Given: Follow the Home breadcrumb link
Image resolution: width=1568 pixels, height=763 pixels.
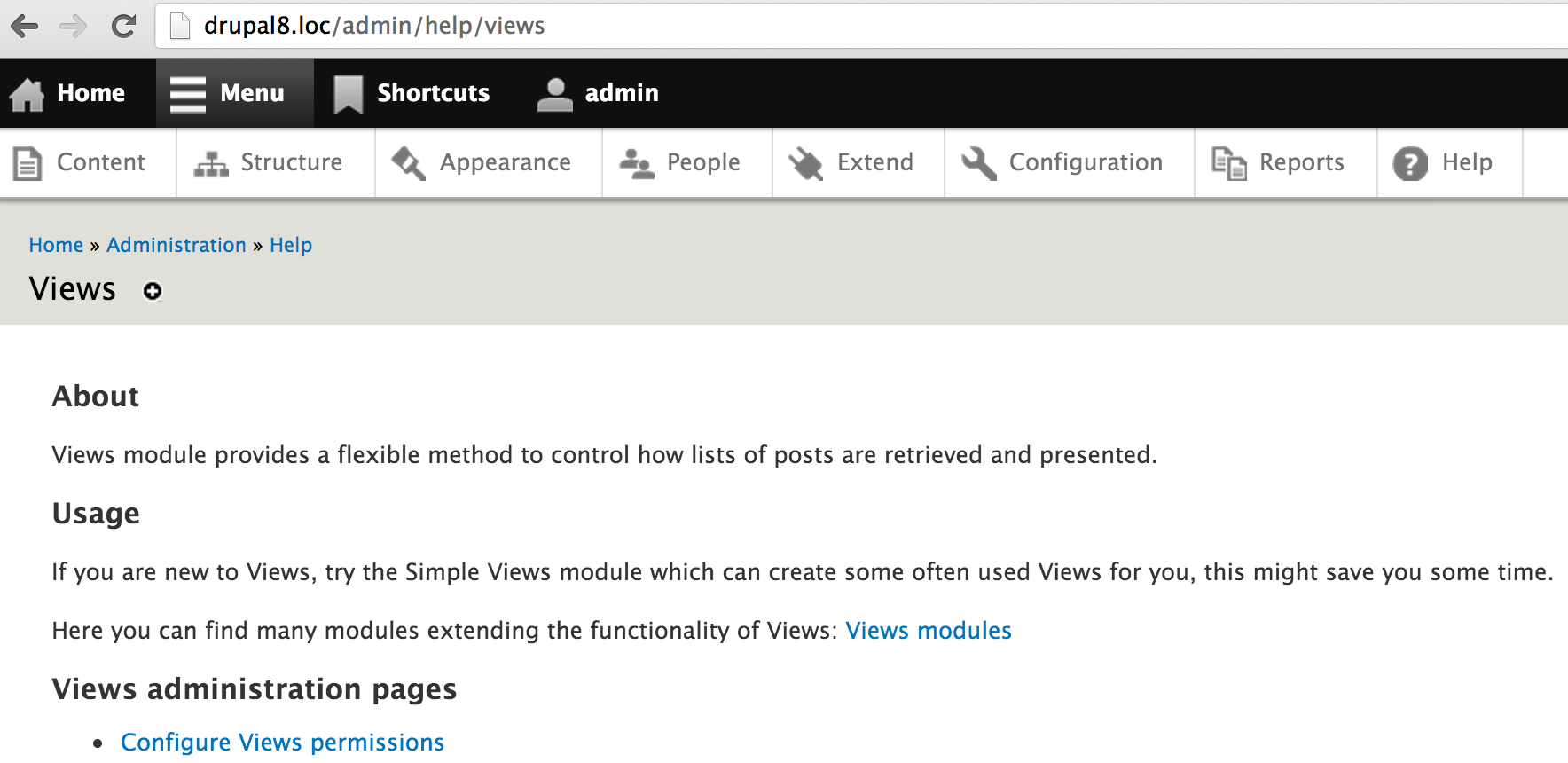Looking at the screenshot, I should point(56,245).
